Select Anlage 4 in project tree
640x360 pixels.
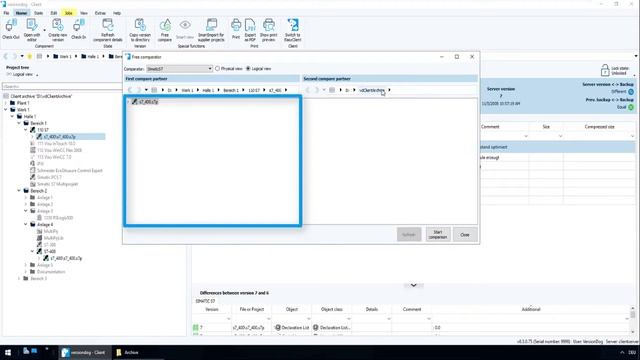pyautogui.click(x=45, y=224)
